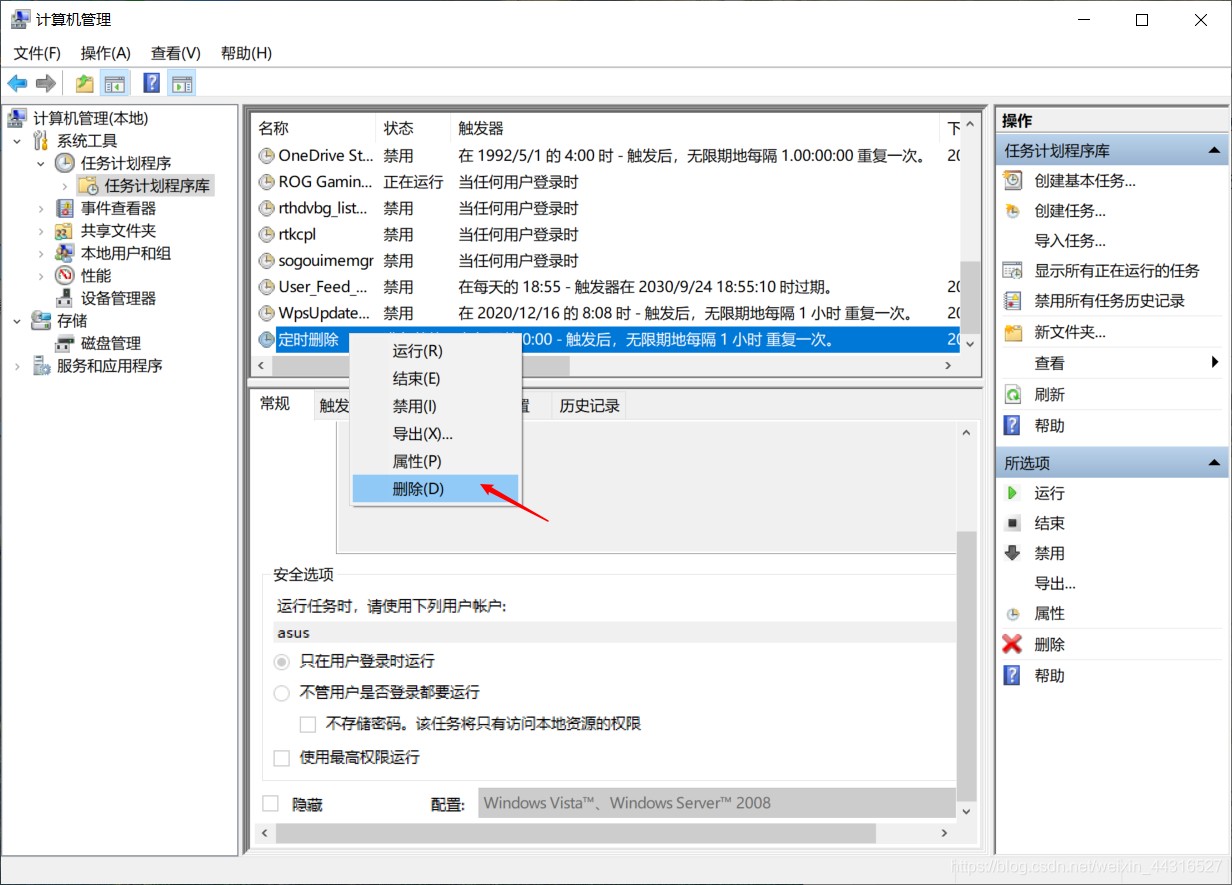Collapse the 所选项 actions section header
The image size is (1232, 885).
click(x=1214, y=463)
